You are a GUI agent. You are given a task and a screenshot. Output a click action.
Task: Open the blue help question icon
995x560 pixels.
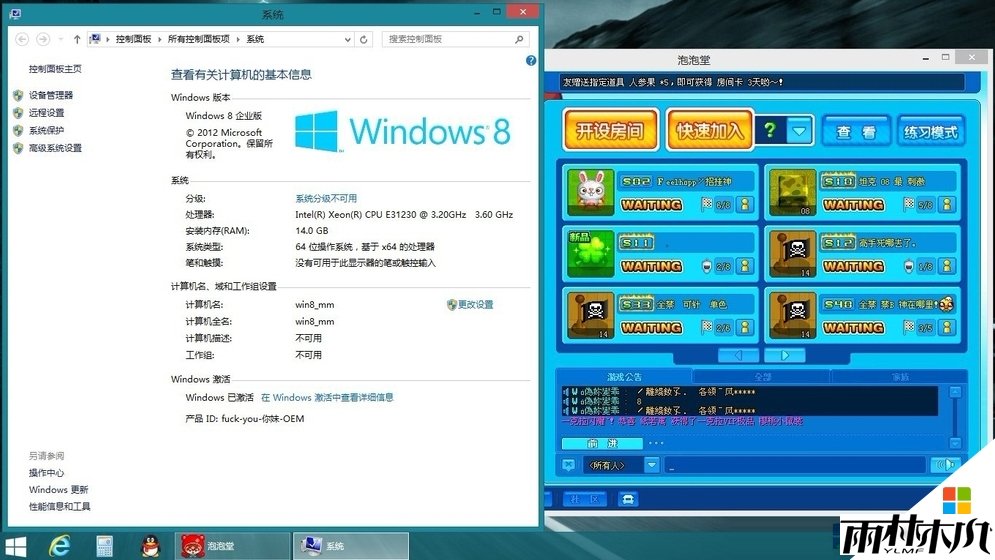(x=531, y=60)
